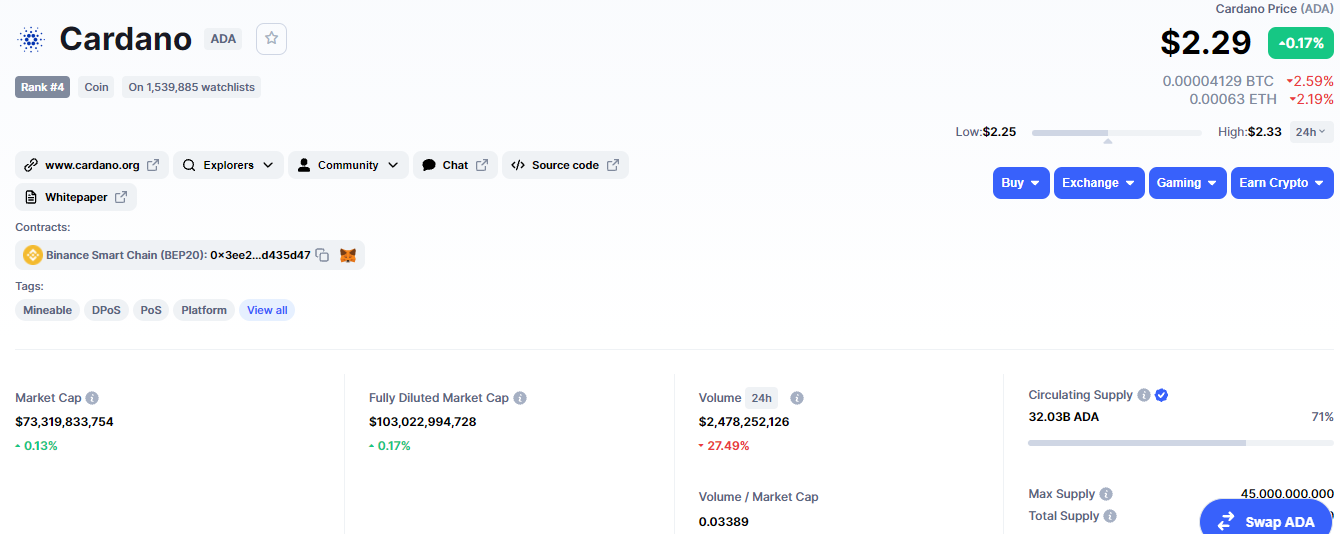Open the Chat link
This screenshot has height=534, width=1340.
(455, 165)
